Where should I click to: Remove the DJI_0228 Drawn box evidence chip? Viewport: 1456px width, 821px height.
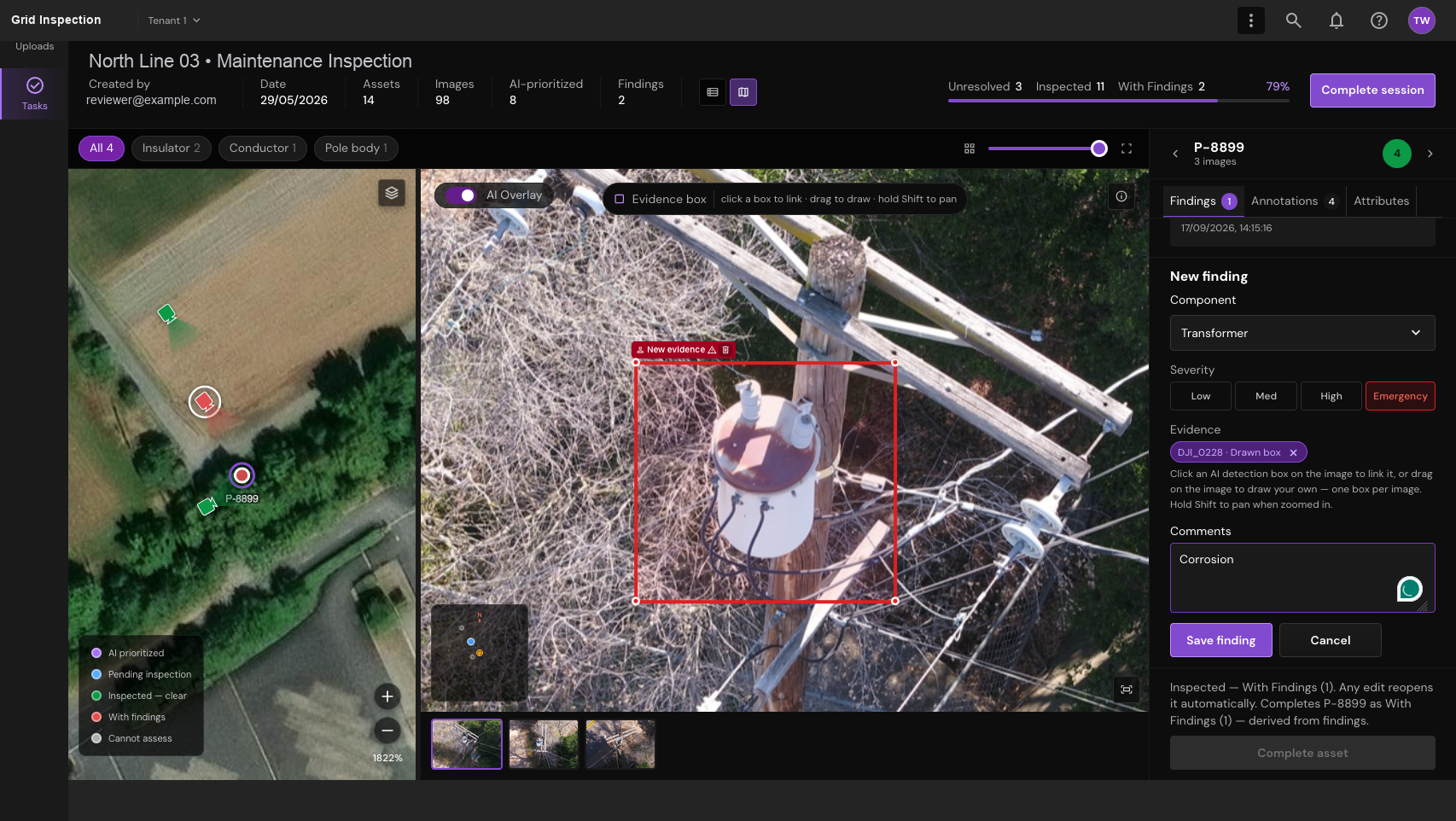pos(1293,452)
